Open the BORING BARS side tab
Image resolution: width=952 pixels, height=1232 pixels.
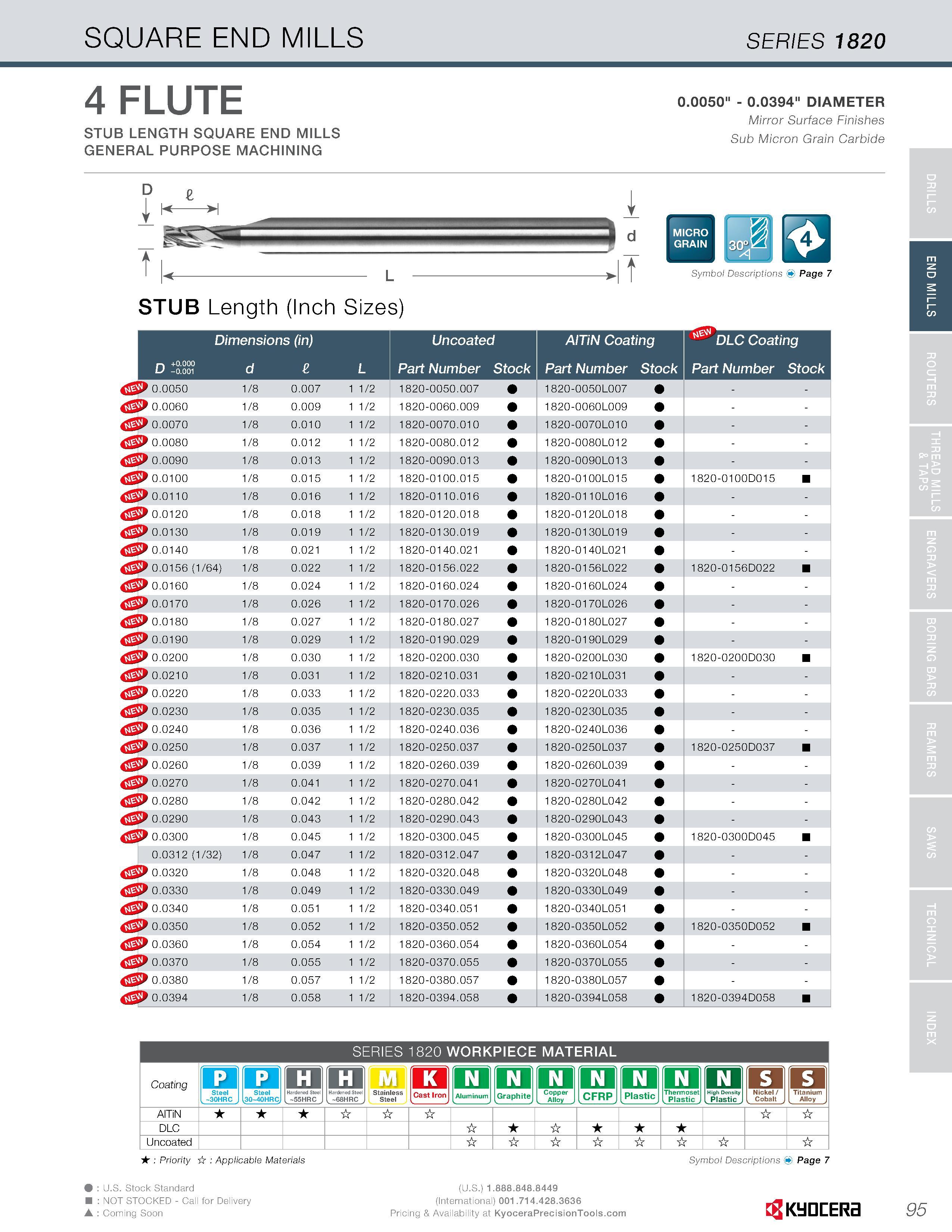click(x=931, y=657)
